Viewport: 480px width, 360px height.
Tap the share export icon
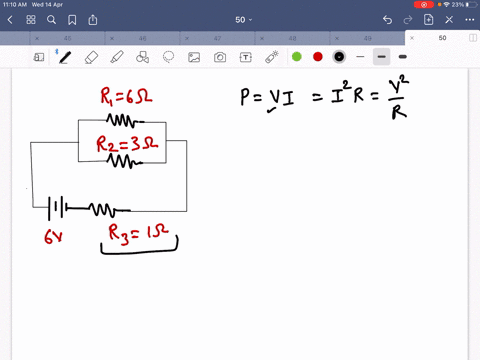[93, 20]
